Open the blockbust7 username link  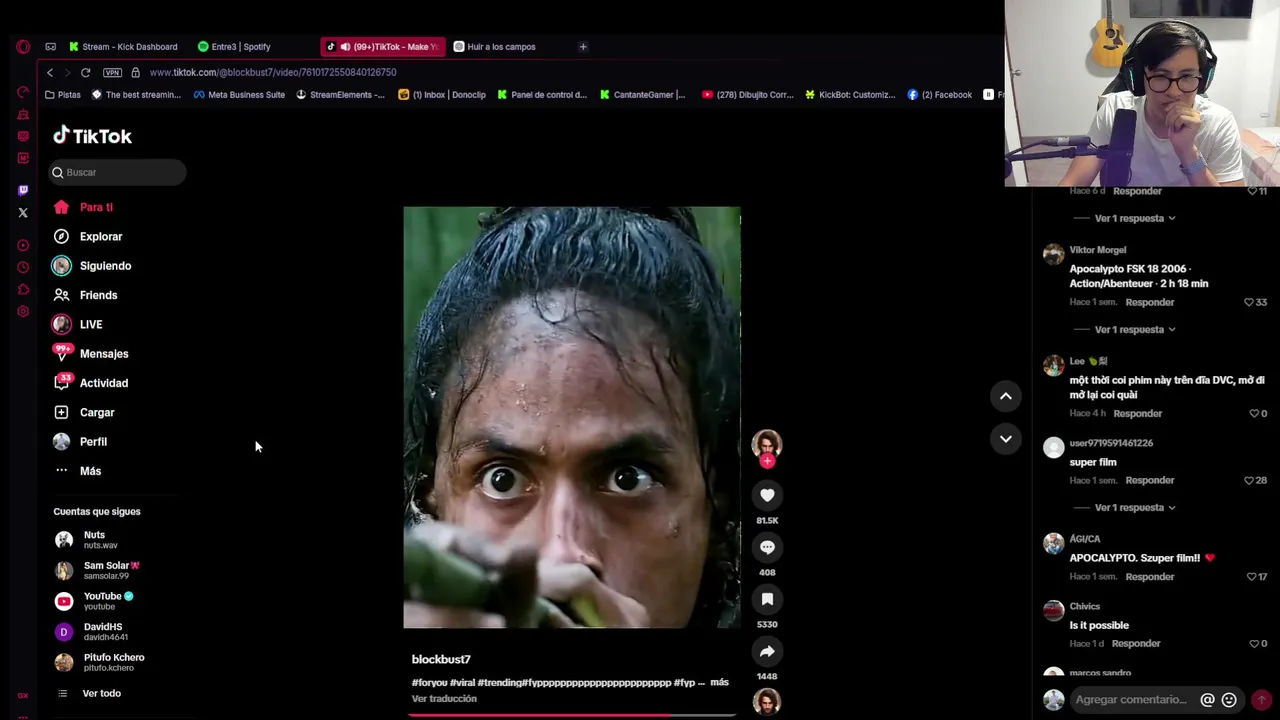[441, 659]
